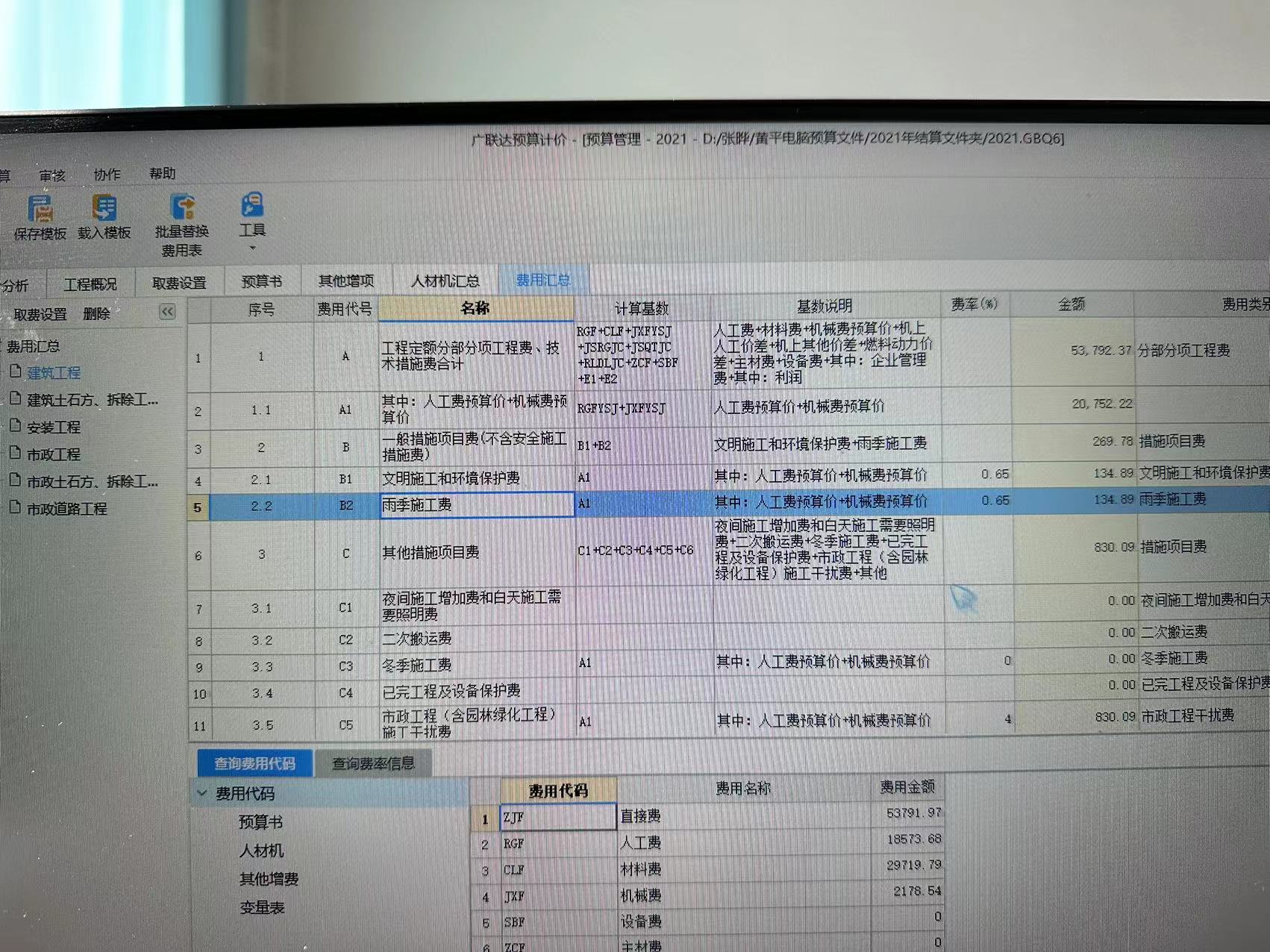Click the 费率(%) column header
This screenshot has width=1270, height=952.
pos(975,304)
